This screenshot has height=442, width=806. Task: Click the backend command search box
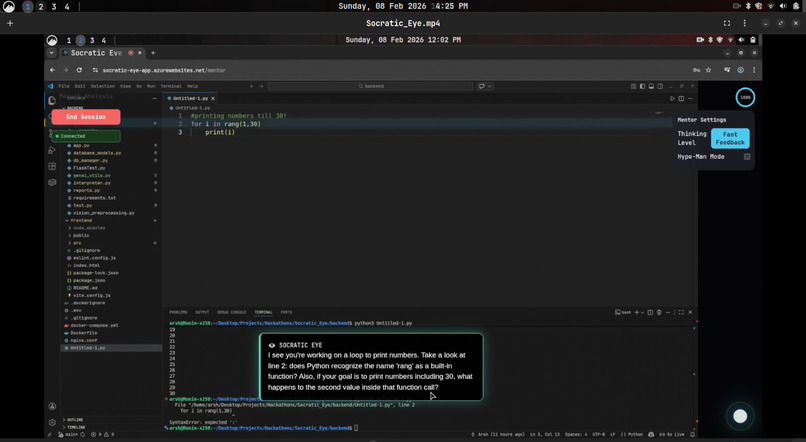tap(371, 86)
